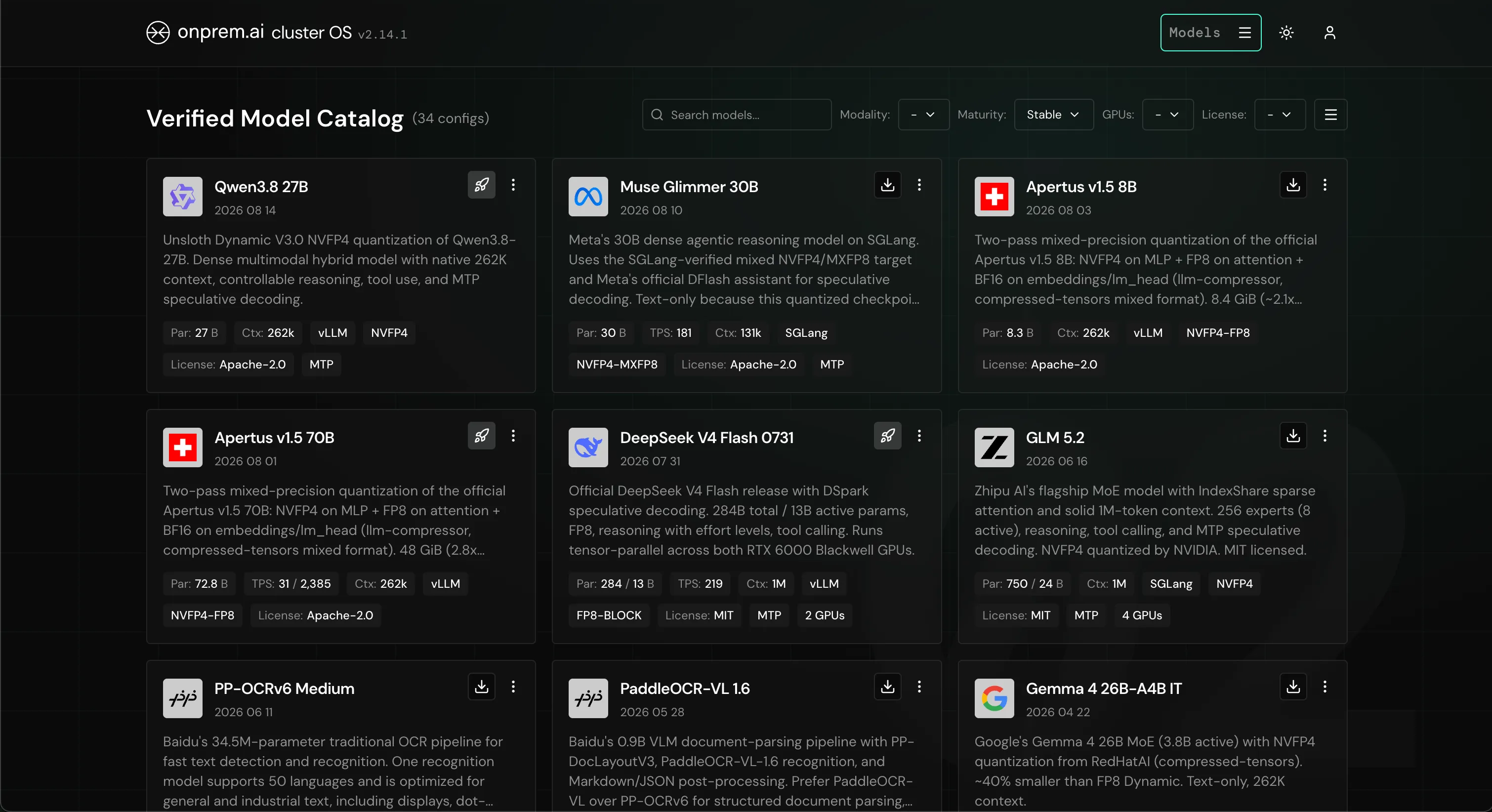Open the Maturity dropdown set to Stable
1492x812 pixels.
(x=1054, y=115)
